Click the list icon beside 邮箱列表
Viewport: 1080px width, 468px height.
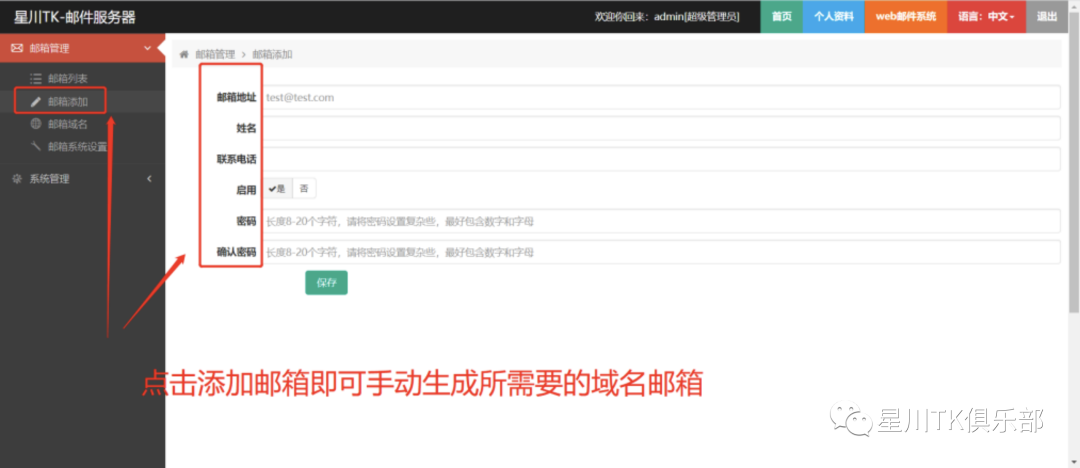tap(36, 79)
